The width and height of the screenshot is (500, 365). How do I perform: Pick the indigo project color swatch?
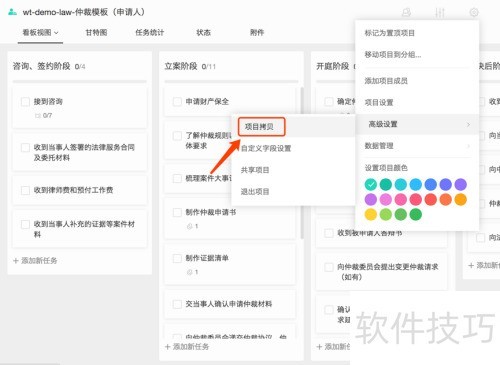[446, 184]
